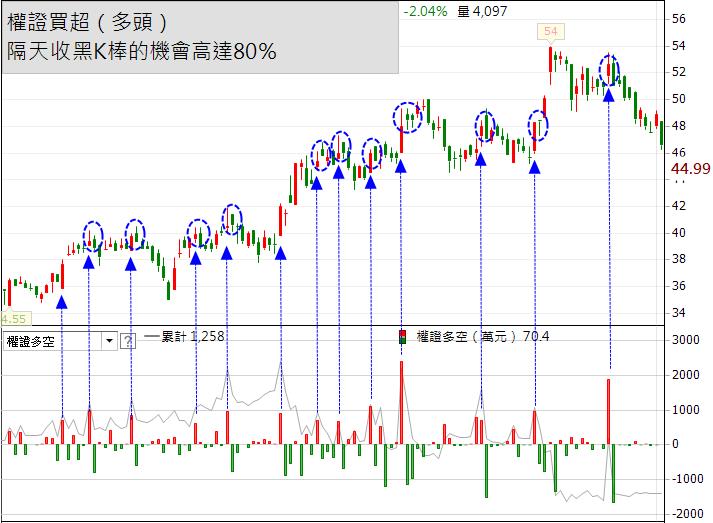
Task: Click the 44.99 current price label
Action: click(x=690, y=169)
